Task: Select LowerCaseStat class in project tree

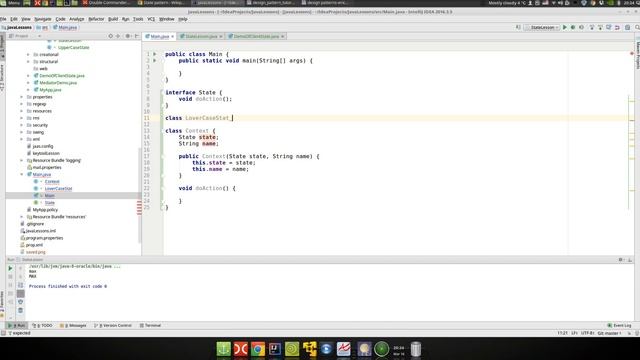Action: click(58, 189)
